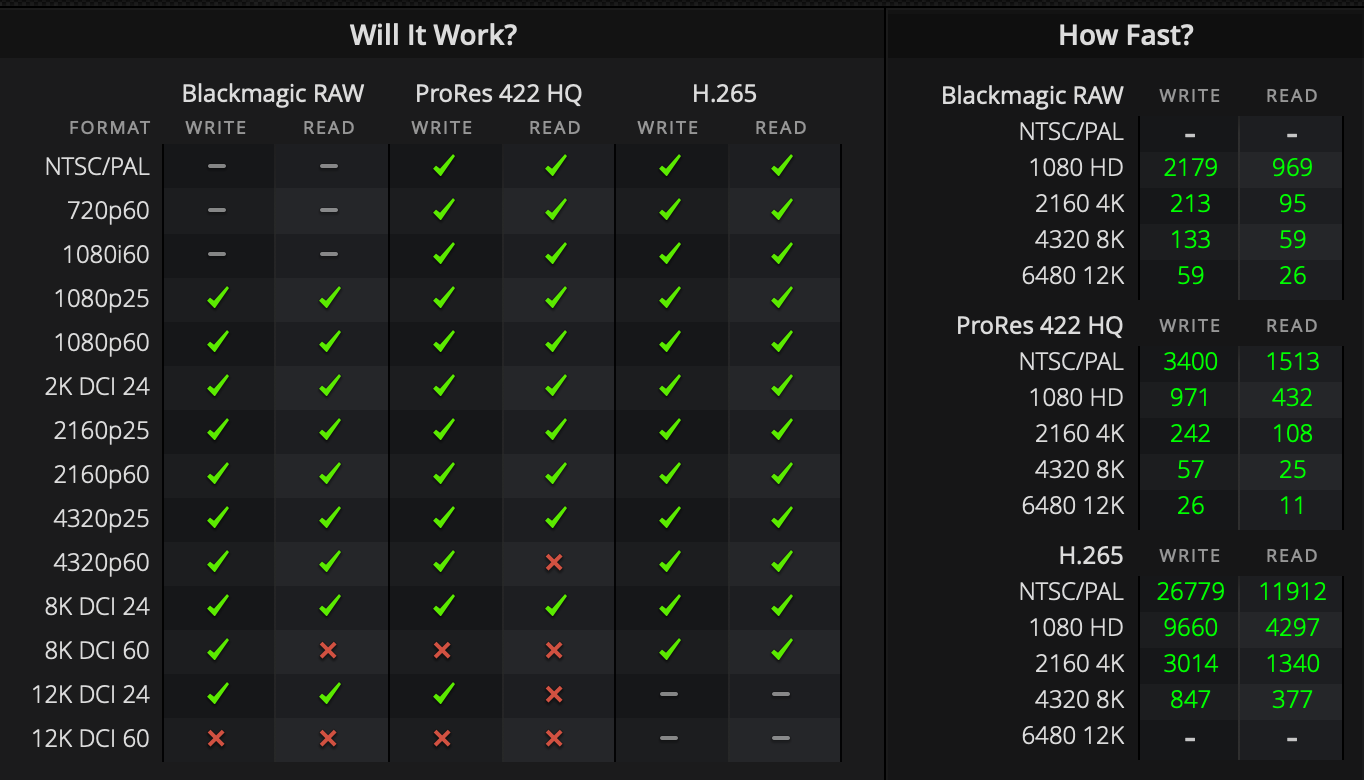Image resolution: width=1364 pixels, height=780 pixels.
Task: Click the green check for 12K DCI 24 Blackmagic RAW write
Action: pyautogui.click(x=217, y=693)
